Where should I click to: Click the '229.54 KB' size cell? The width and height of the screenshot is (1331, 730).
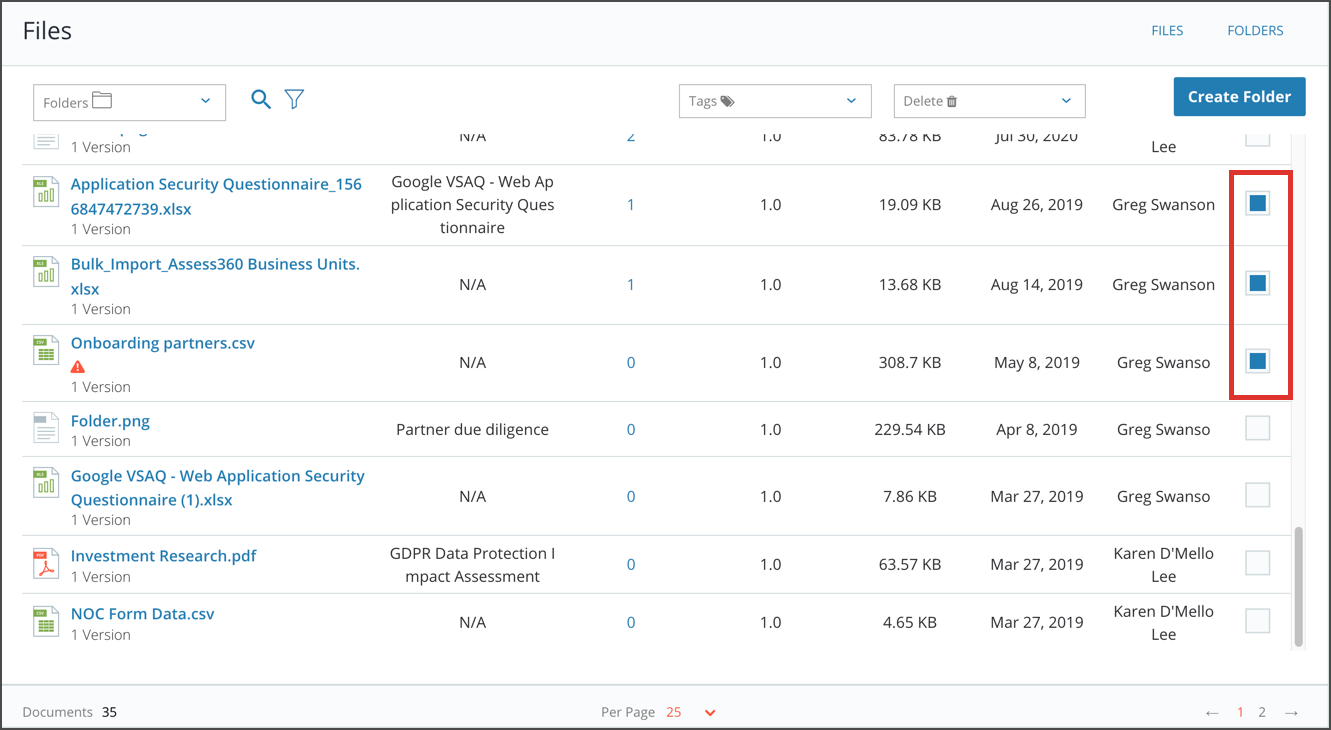click(x=910, y=430)
